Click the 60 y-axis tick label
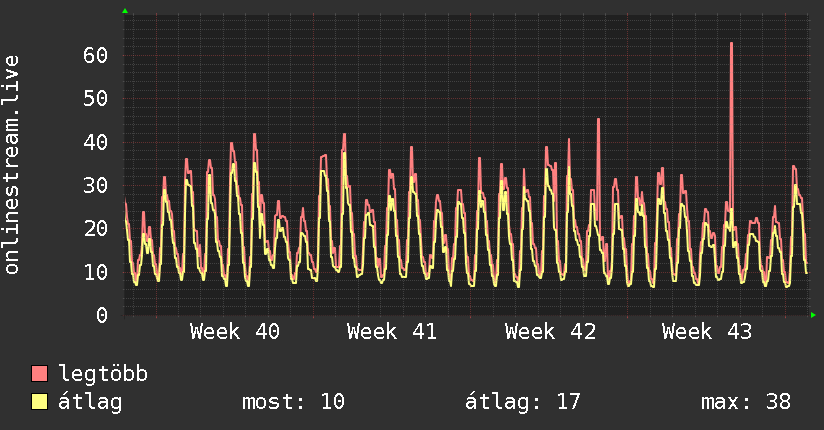 coord(95,55)
